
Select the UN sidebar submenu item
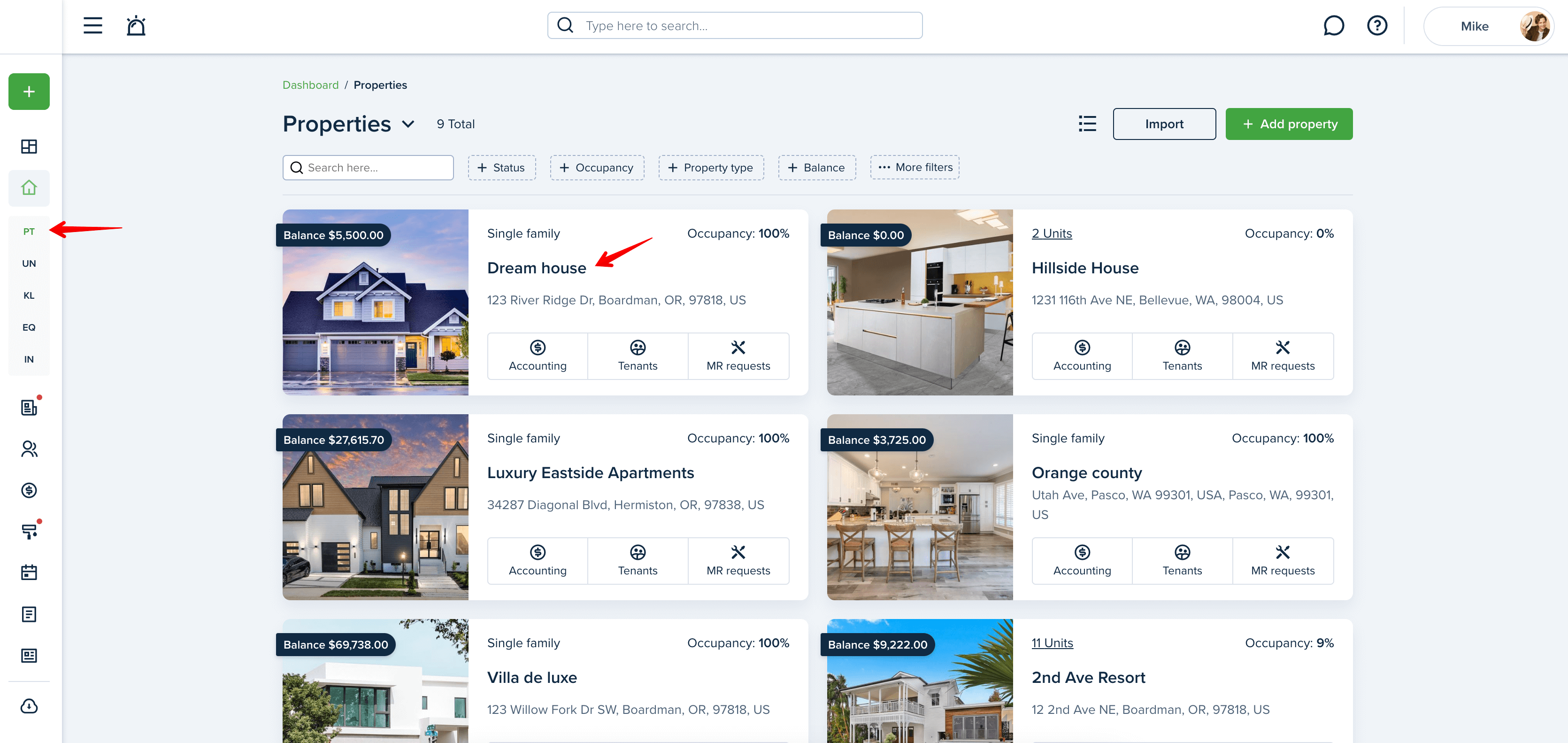[x=29, y=263]
